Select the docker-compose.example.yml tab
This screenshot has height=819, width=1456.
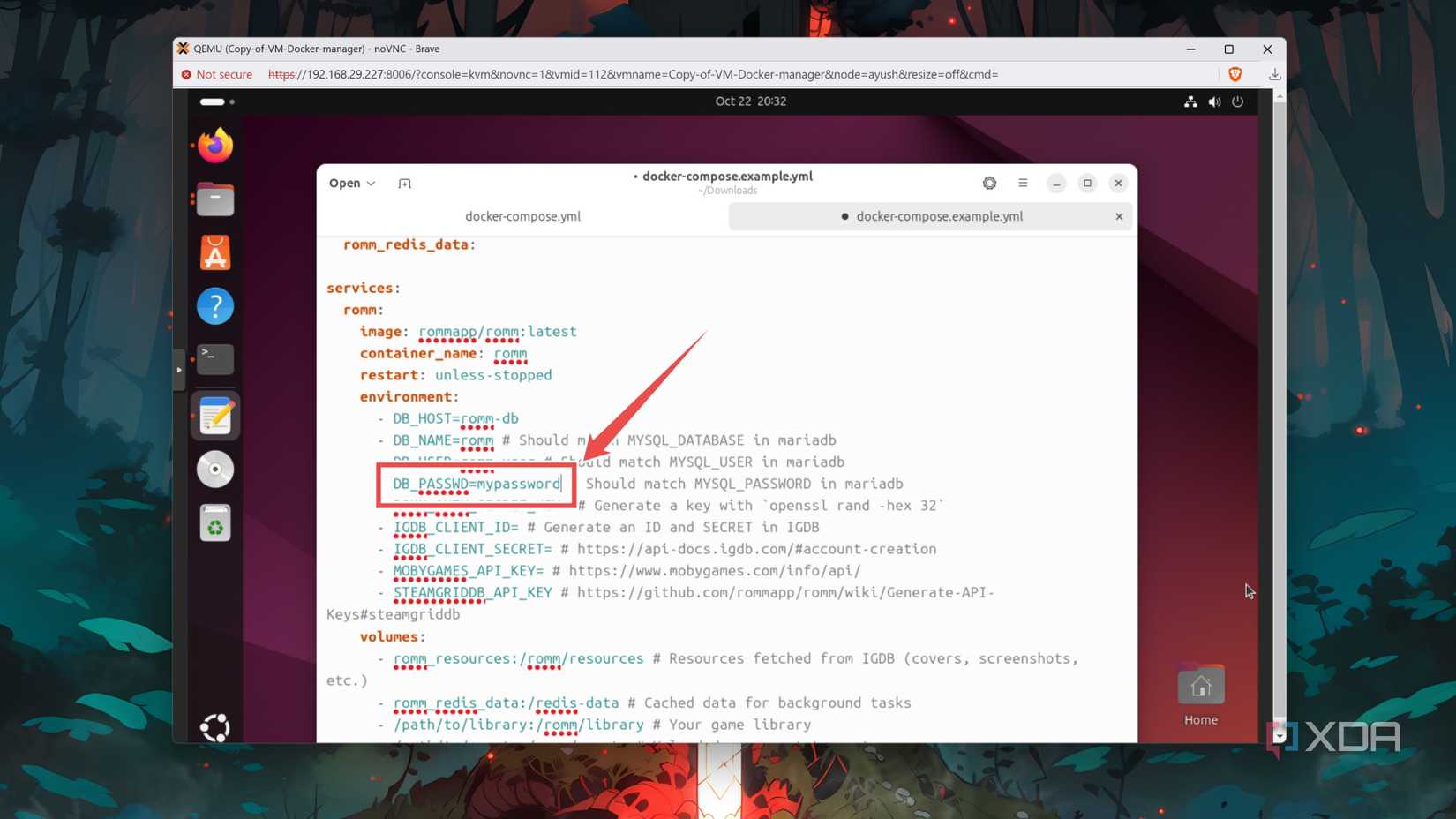(x=931, y=216)
